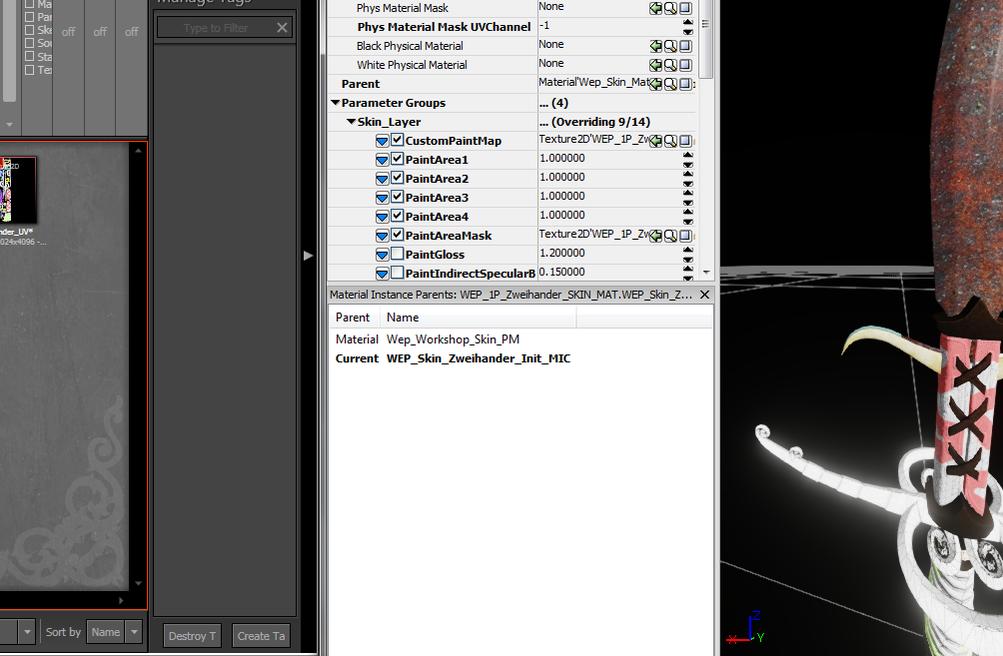
Task: Click the asset view scroll right arrow
Action: [x=121, y=600]
